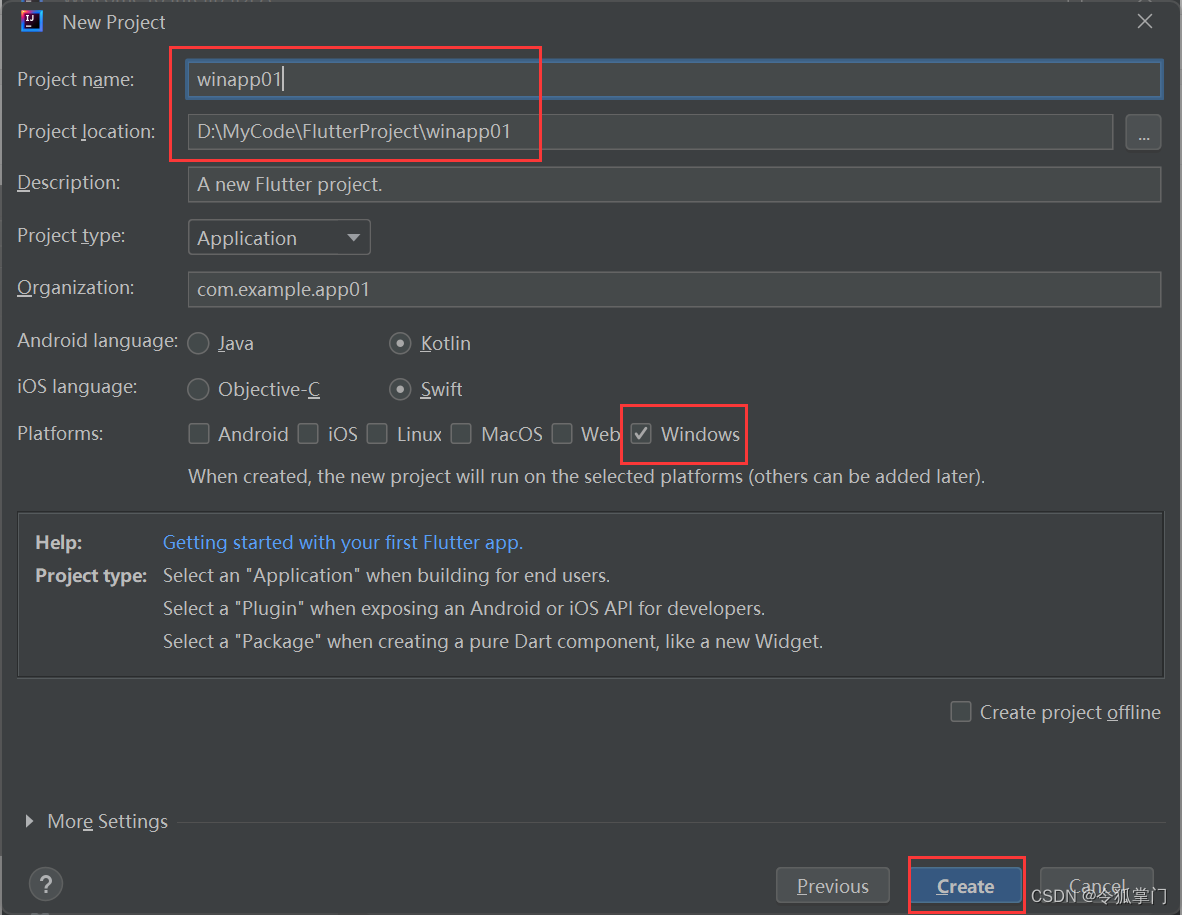
Task: Check the Web platform option
Action: tap(562, 434)
